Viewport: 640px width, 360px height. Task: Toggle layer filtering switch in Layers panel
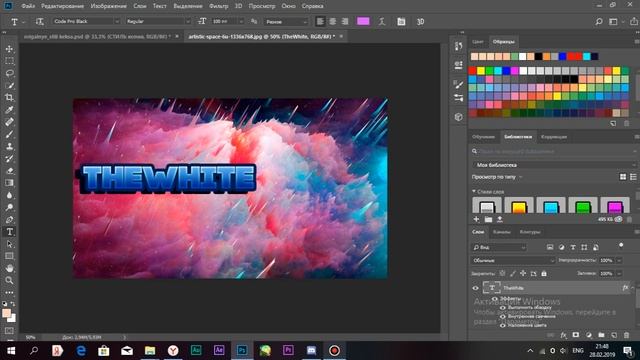pos(621,245)
